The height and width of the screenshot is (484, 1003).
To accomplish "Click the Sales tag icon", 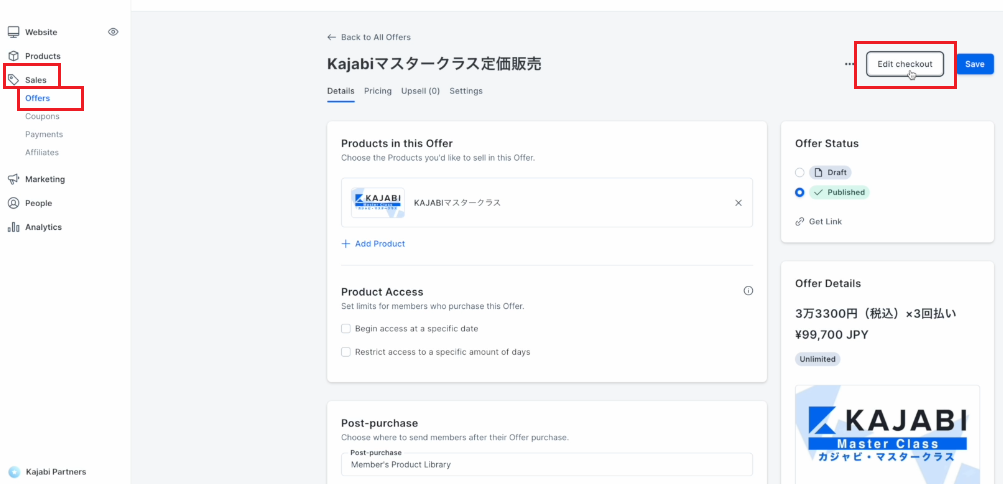I will click(x=13, y=80).
